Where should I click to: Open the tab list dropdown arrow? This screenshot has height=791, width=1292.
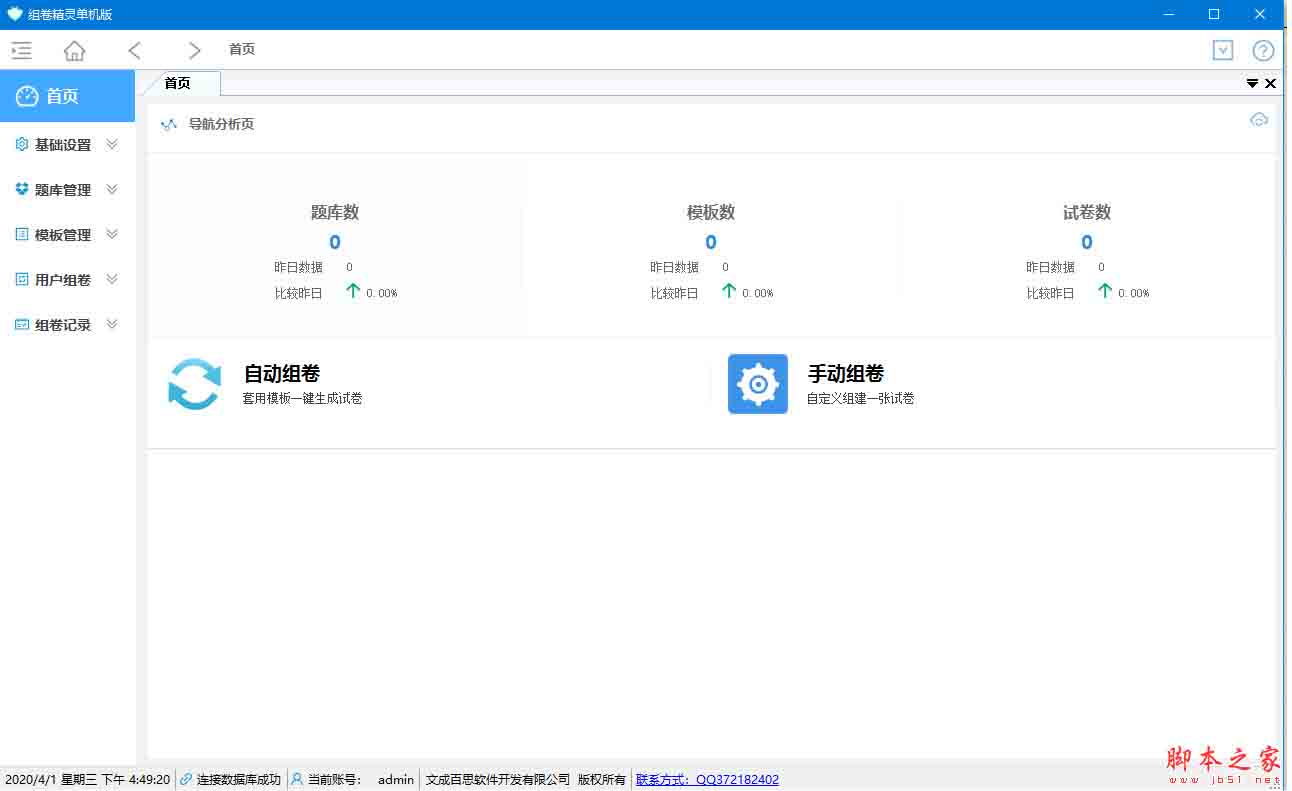[1252, 84]
